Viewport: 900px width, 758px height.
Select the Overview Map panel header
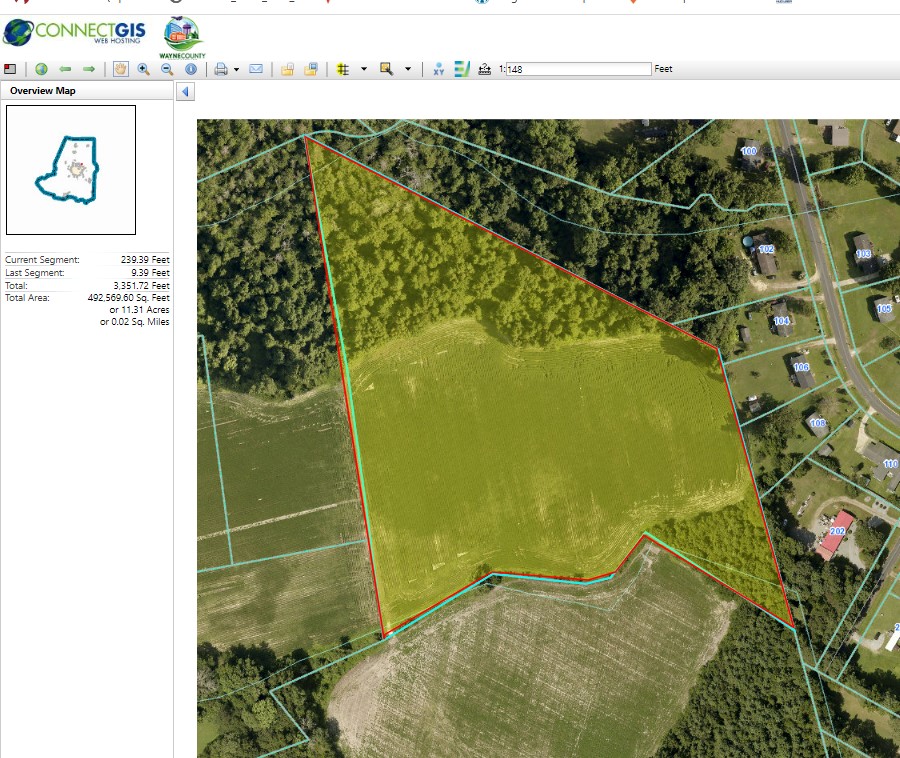point(43,91)
